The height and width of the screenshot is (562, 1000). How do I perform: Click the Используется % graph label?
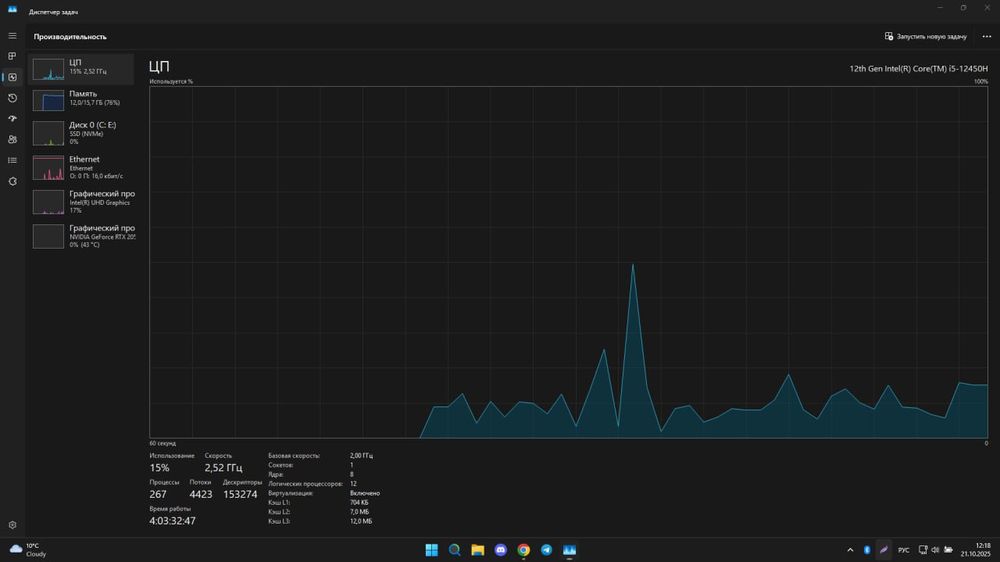171,81
